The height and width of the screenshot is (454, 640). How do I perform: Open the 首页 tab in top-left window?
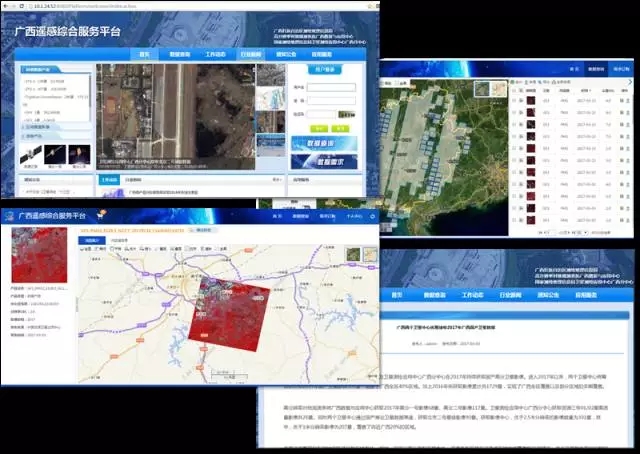point(143,54)
